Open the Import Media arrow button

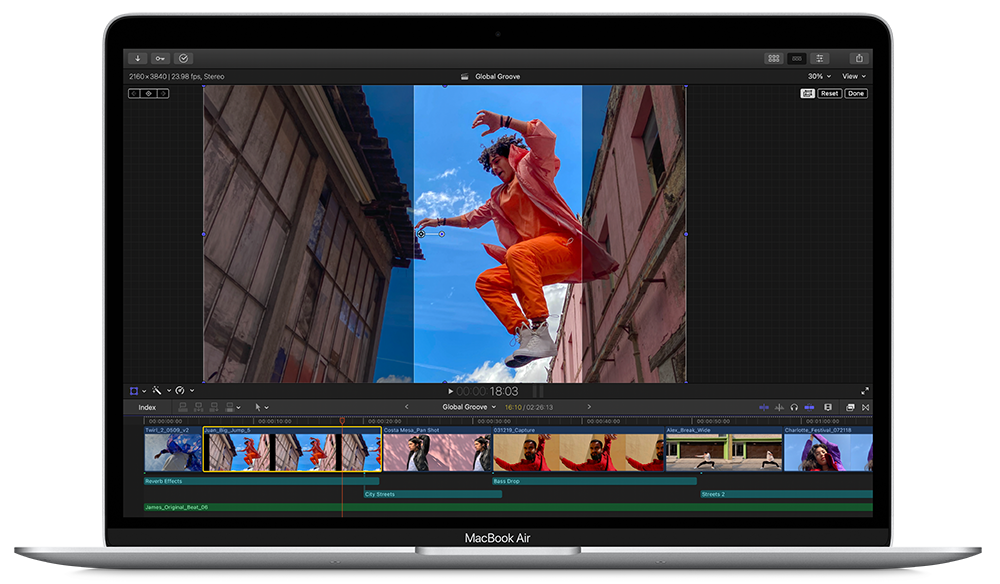138,58
